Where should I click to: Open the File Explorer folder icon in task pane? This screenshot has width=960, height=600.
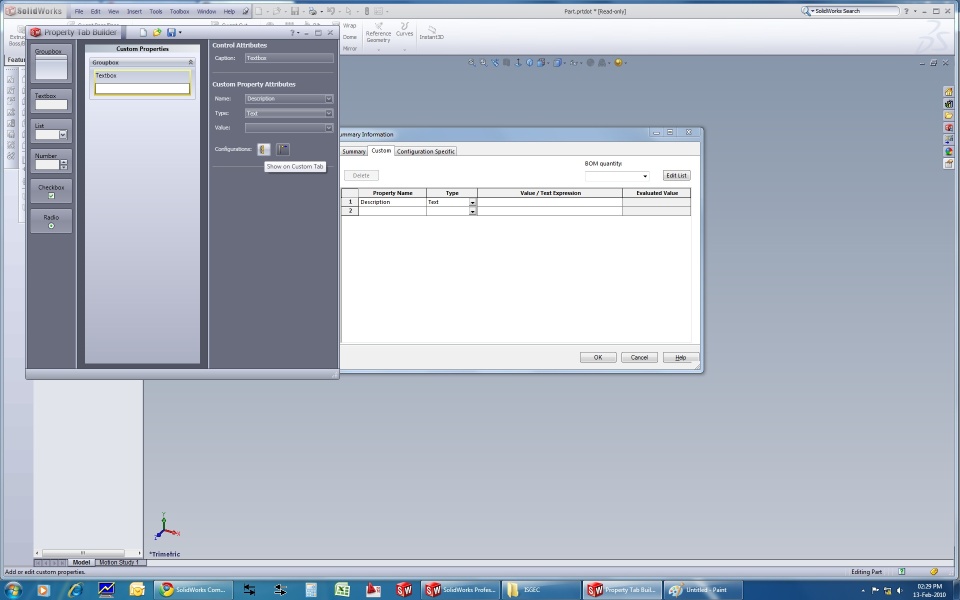click(948, 116)
